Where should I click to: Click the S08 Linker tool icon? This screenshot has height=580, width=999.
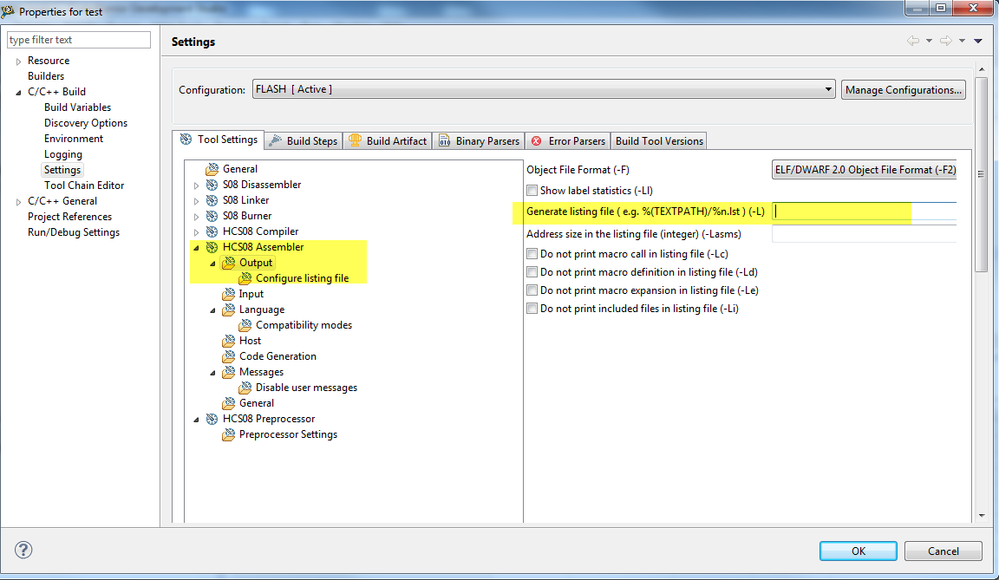[212, 200]
